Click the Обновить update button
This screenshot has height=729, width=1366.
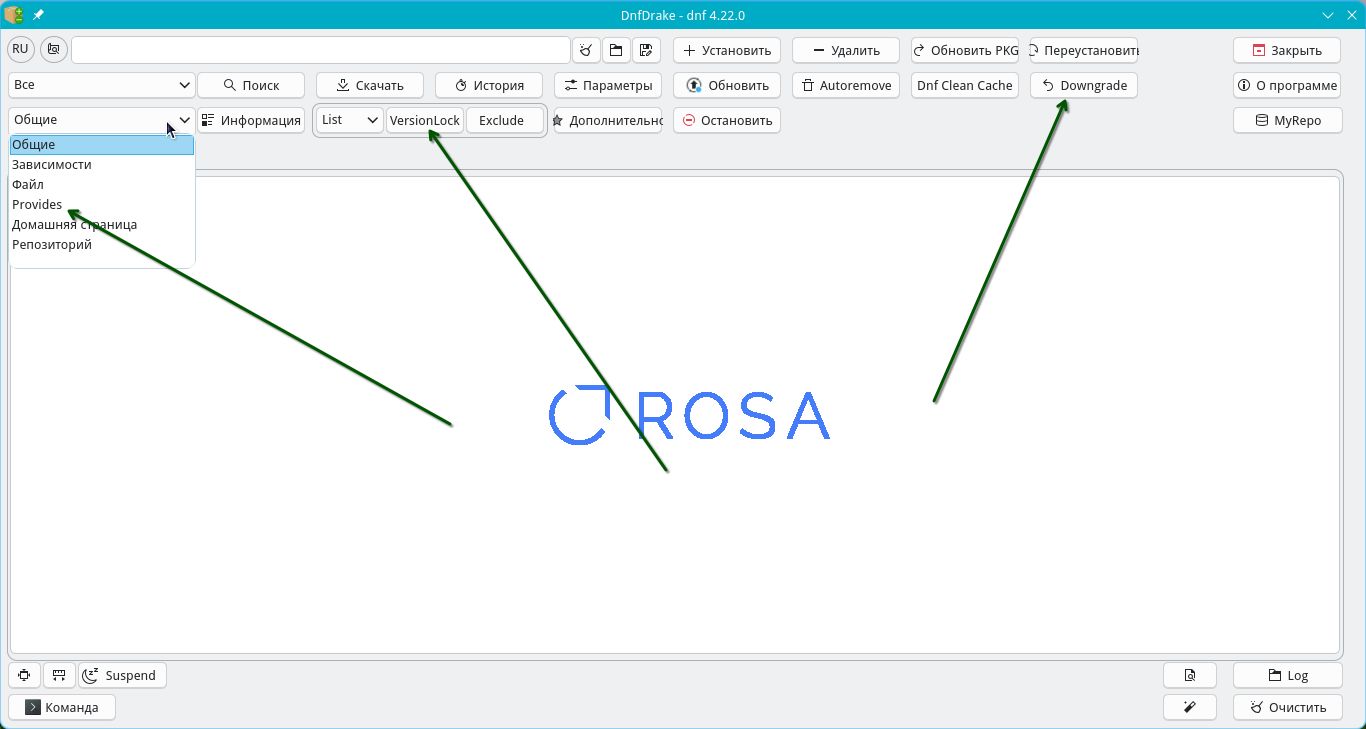[727, 85]
